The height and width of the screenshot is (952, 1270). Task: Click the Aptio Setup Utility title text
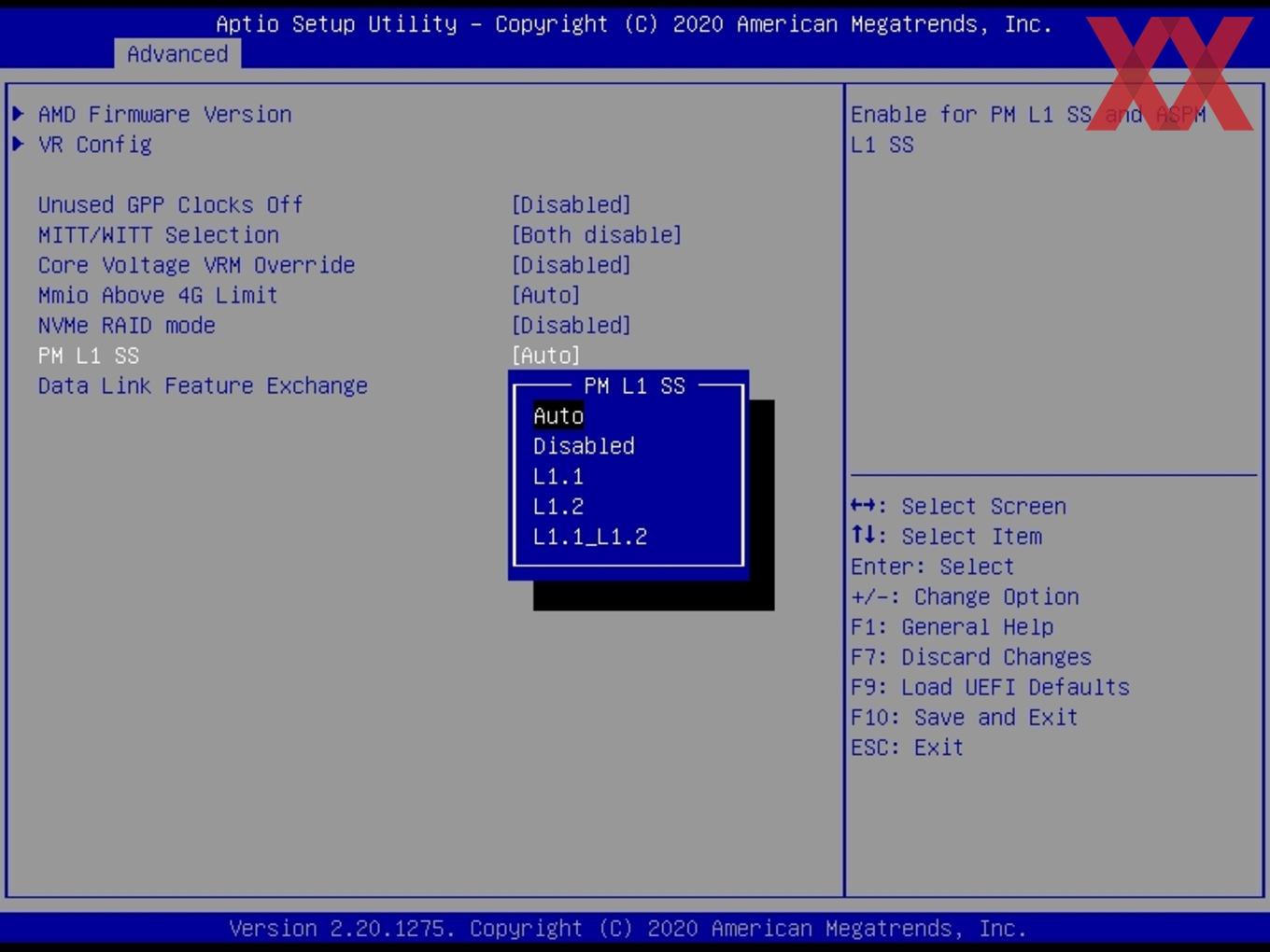pos(634,24)
